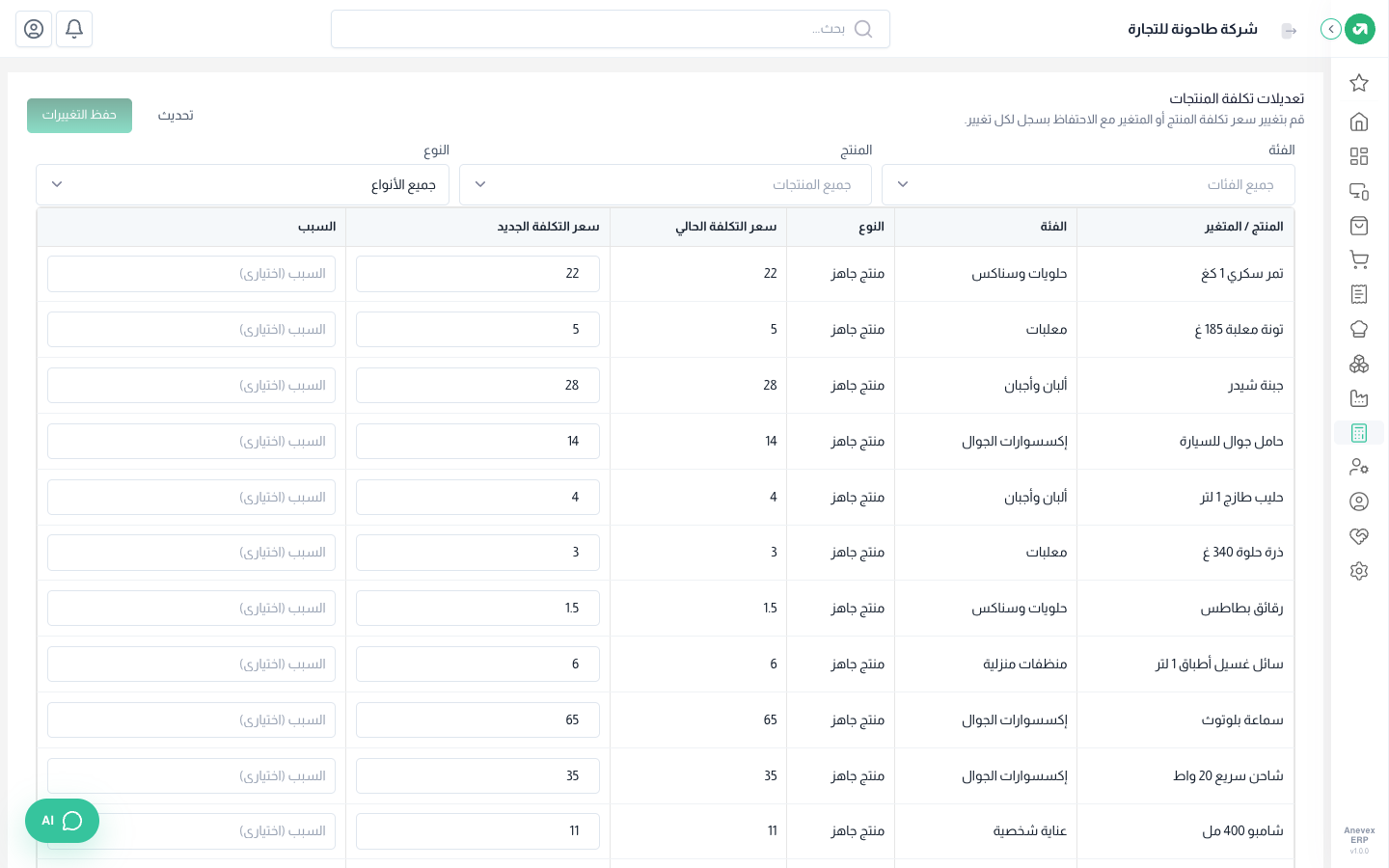Open the AI chat assistant button
The width and height of the screenshot is (1389, 868).
coord(62,821)
